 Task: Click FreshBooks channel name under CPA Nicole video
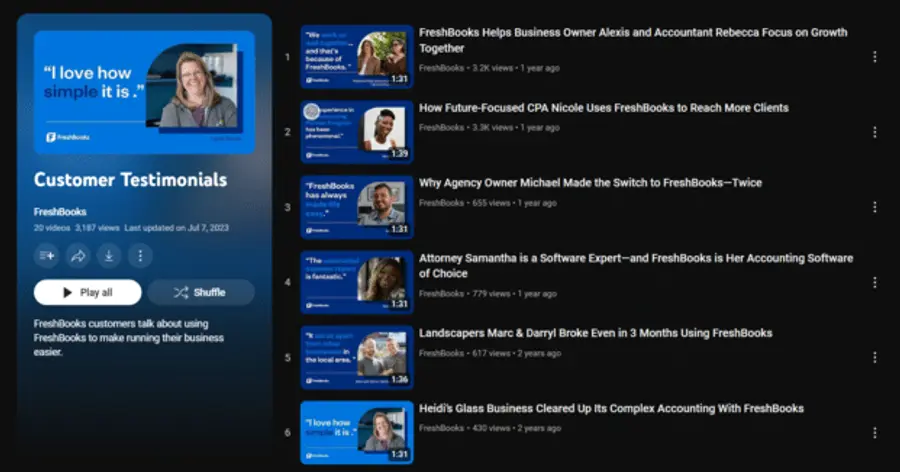pos(441,127)
